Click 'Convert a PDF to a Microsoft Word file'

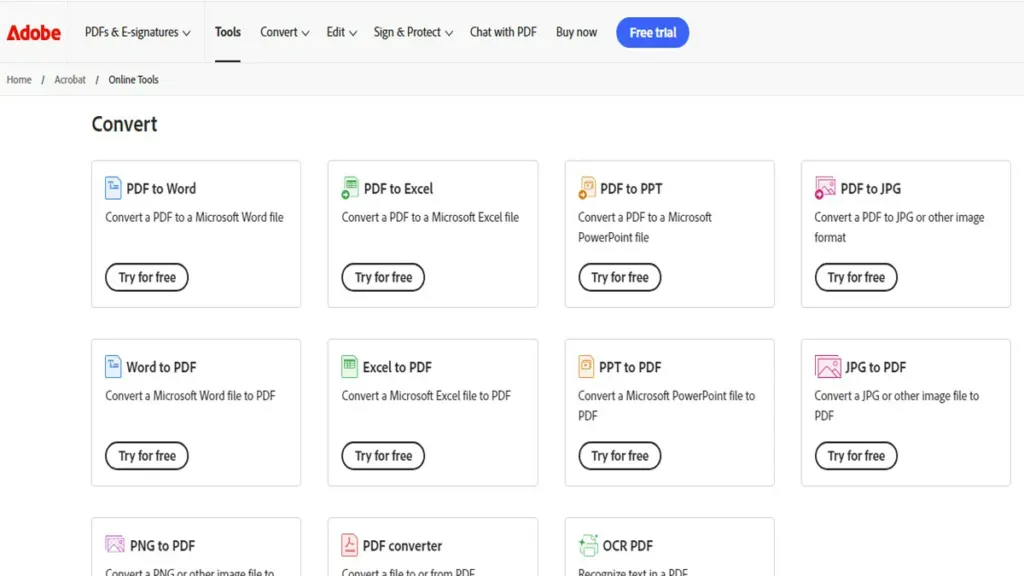(195, 217)
